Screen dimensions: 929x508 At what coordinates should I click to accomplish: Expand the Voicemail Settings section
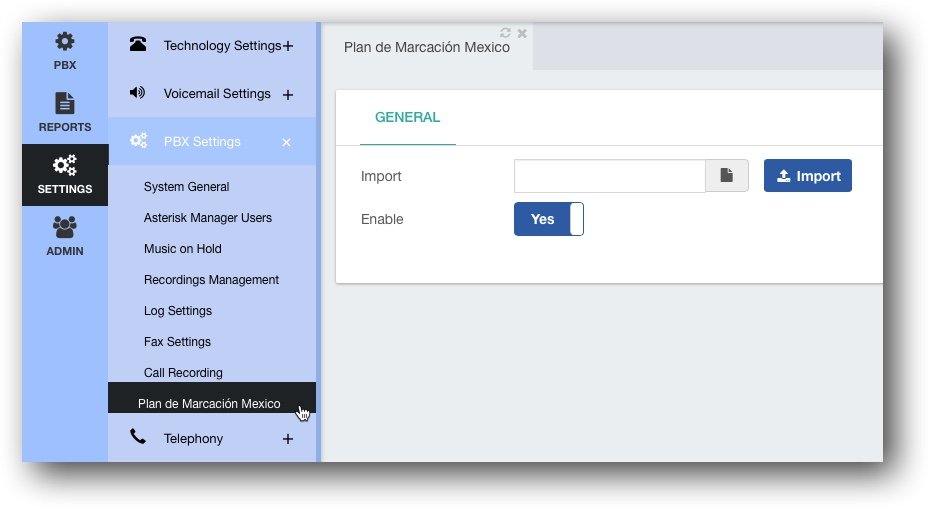tap(288, 95)
